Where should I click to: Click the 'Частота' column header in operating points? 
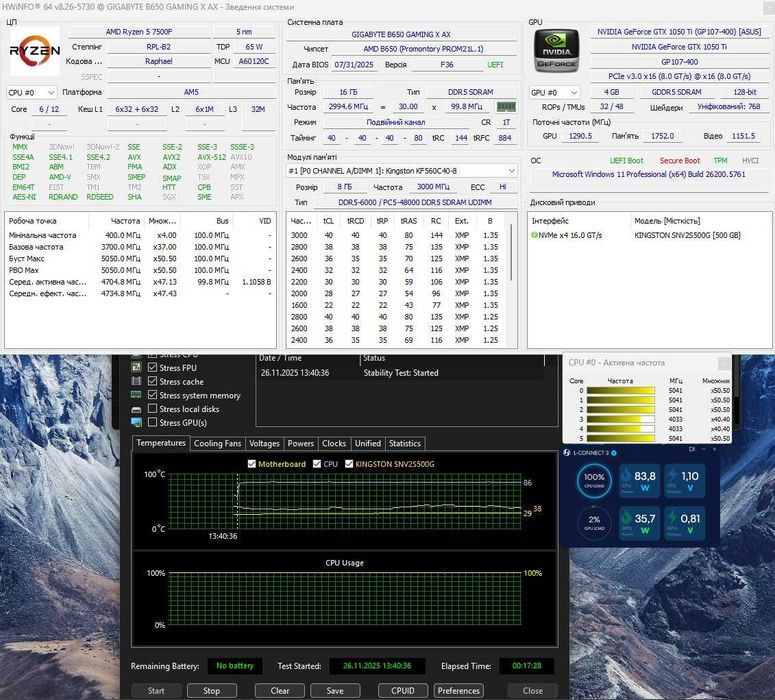tap(125, 221)
